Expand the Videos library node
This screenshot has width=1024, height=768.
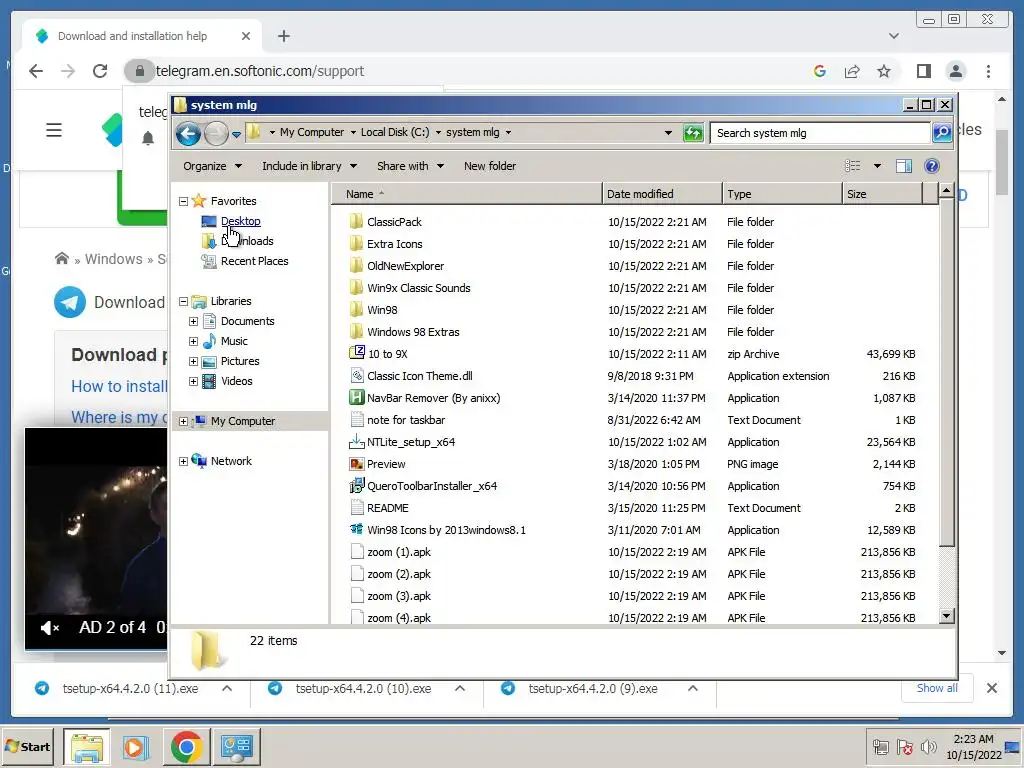pyautogui.click(x=193, y=381)
